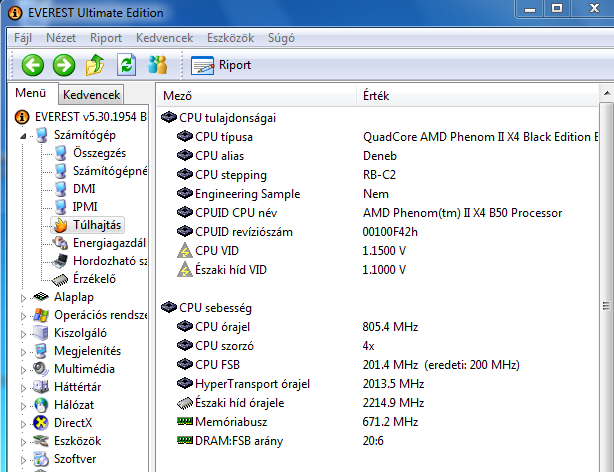The width and height of the screenshot is (614, 472).
Task: Click the DirectX icon in tree
Action: pos(41,423)
